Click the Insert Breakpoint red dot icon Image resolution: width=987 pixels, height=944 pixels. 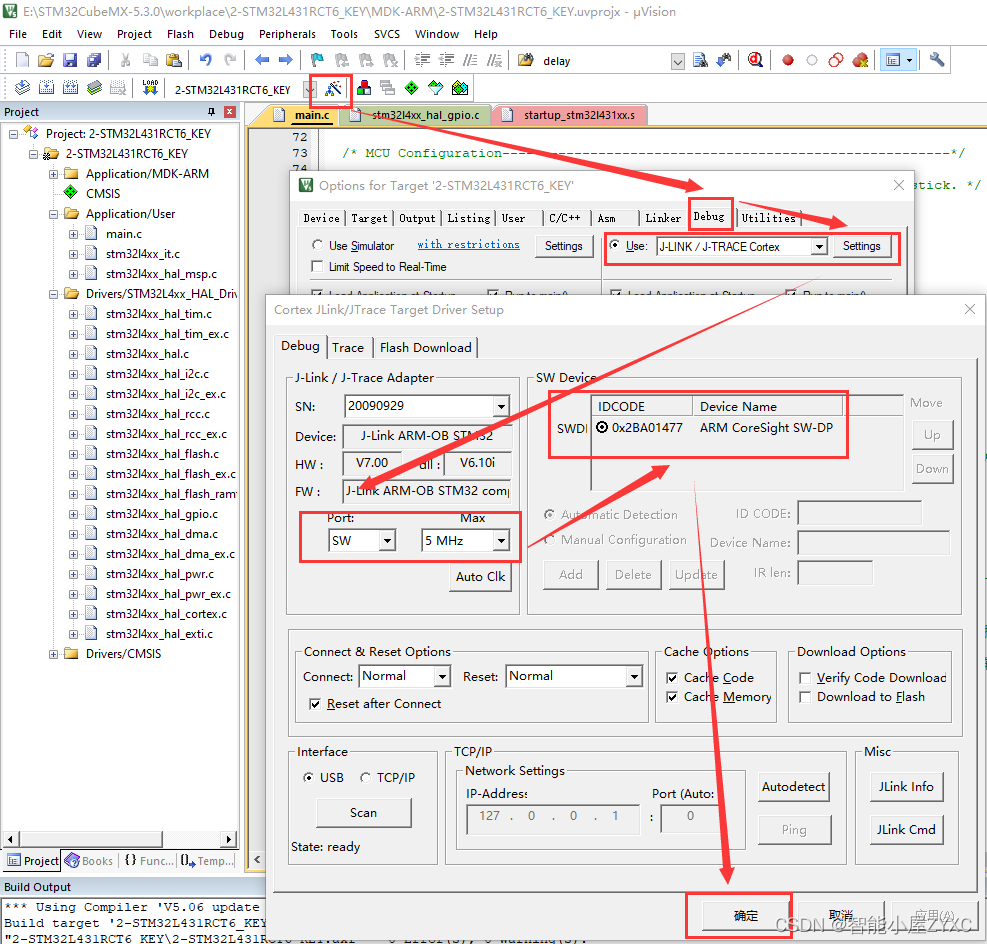click(x=787, y=60)
